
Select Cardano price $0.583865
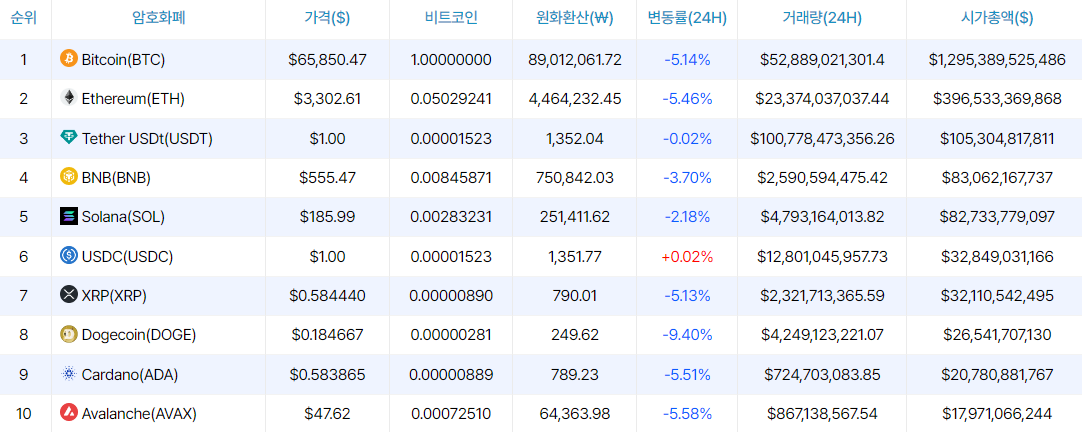pos(327,375)
